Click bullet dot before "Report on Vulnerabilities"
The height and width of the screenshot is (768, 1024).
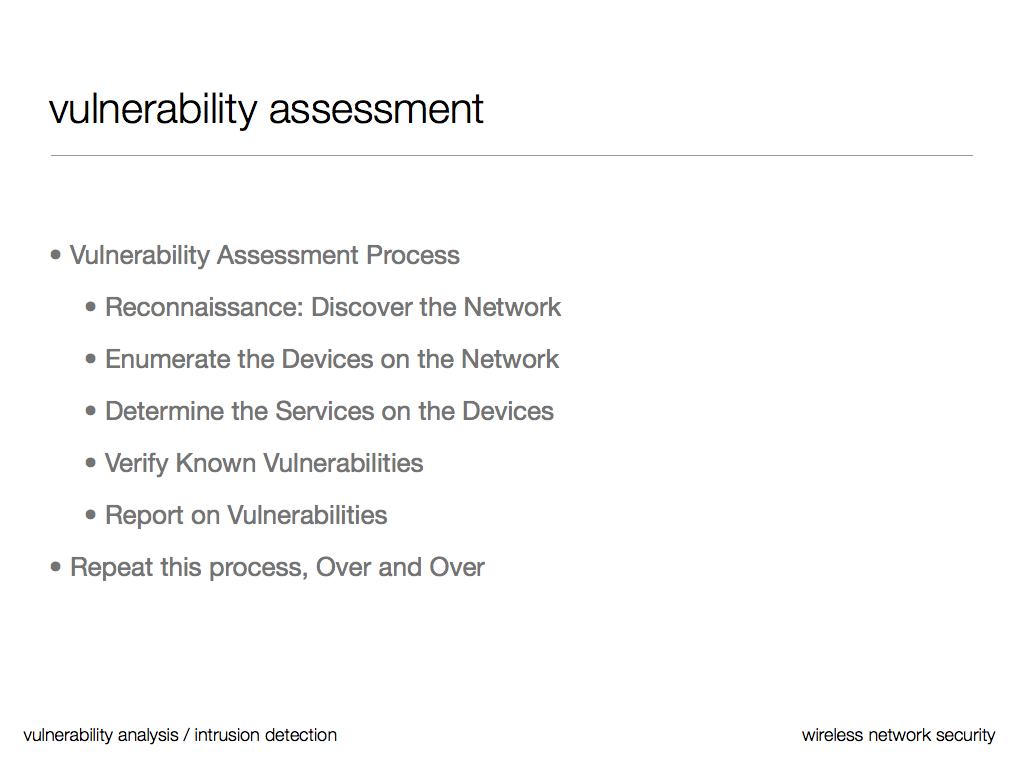(92, 515)
